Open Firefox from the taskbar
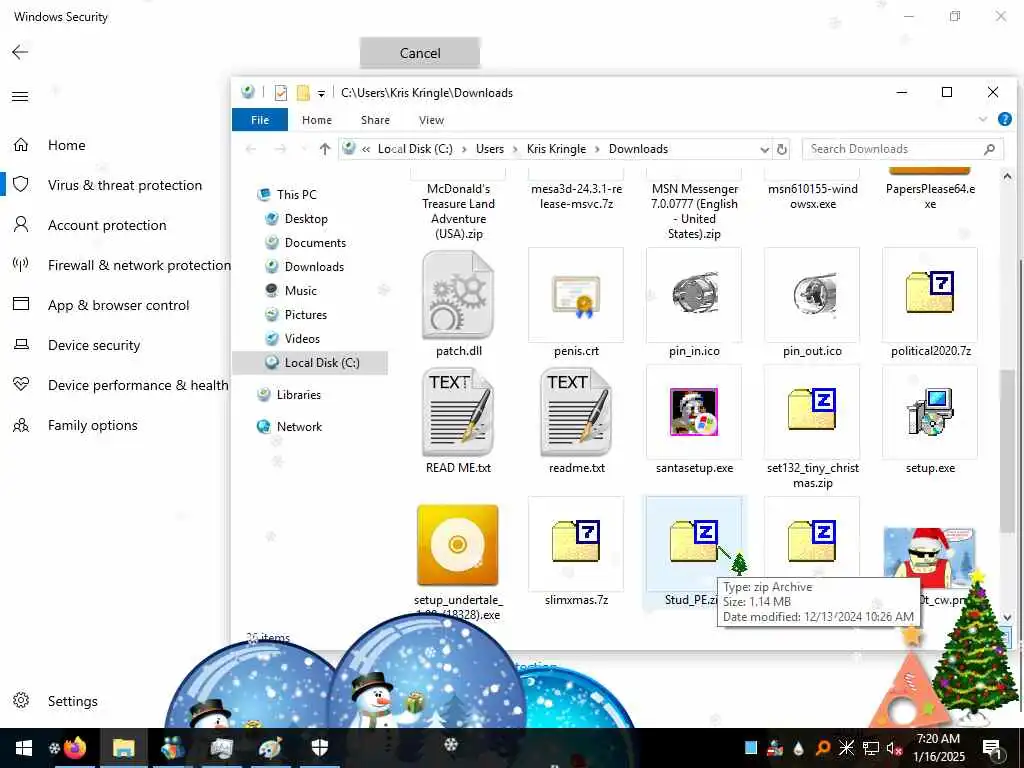1024x768 pixels. point(75,747)
